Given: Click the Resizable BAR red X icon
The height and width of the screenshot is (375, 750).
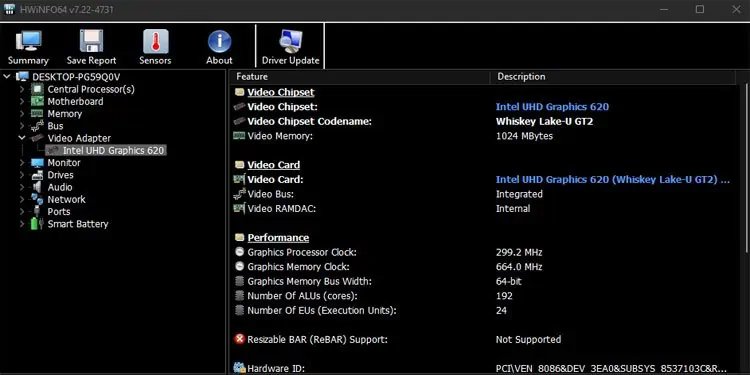Looking at the screenshot, I should (239, 339).
